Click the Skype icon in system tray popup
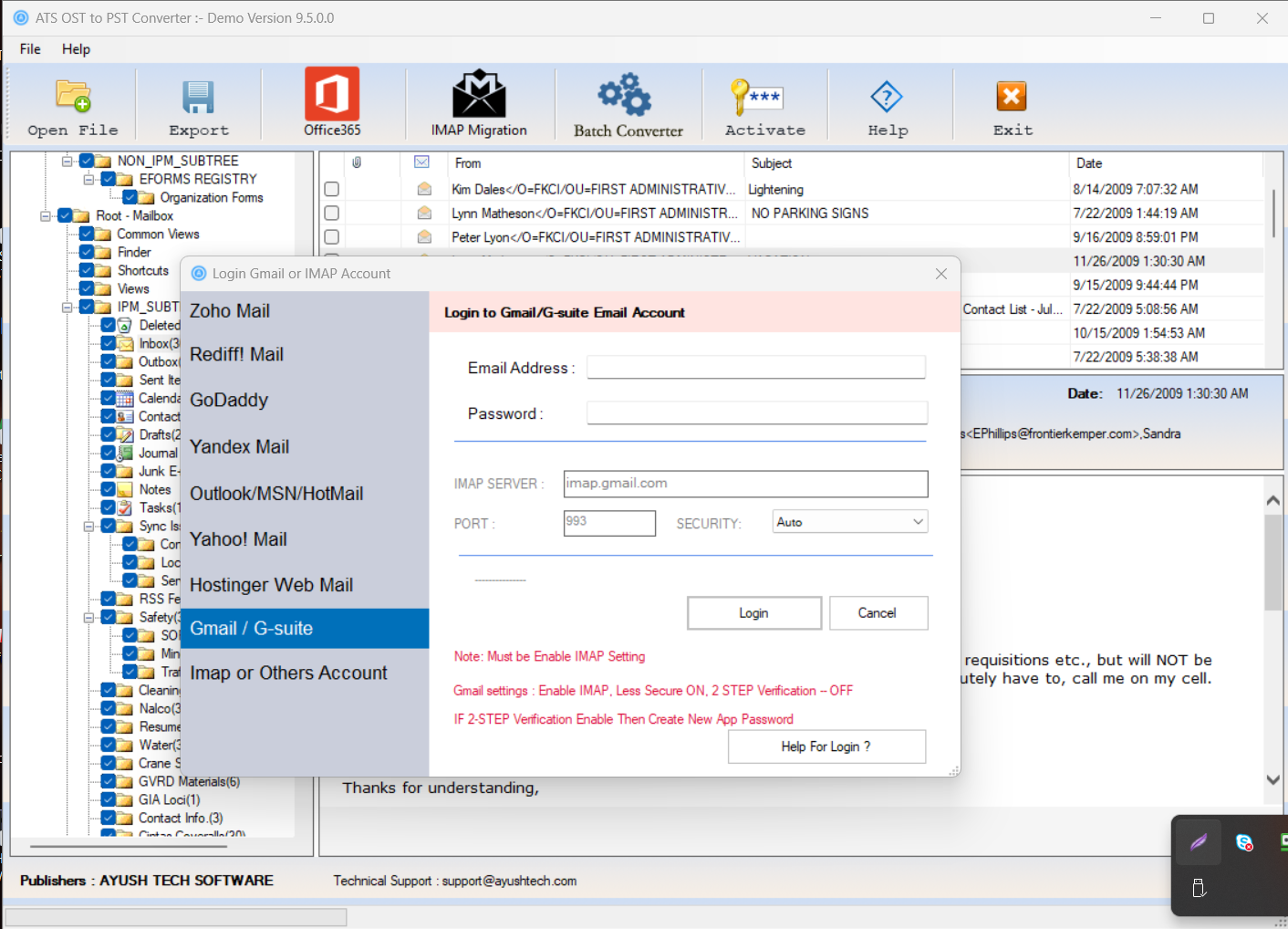 click(x=1244, y=842)
